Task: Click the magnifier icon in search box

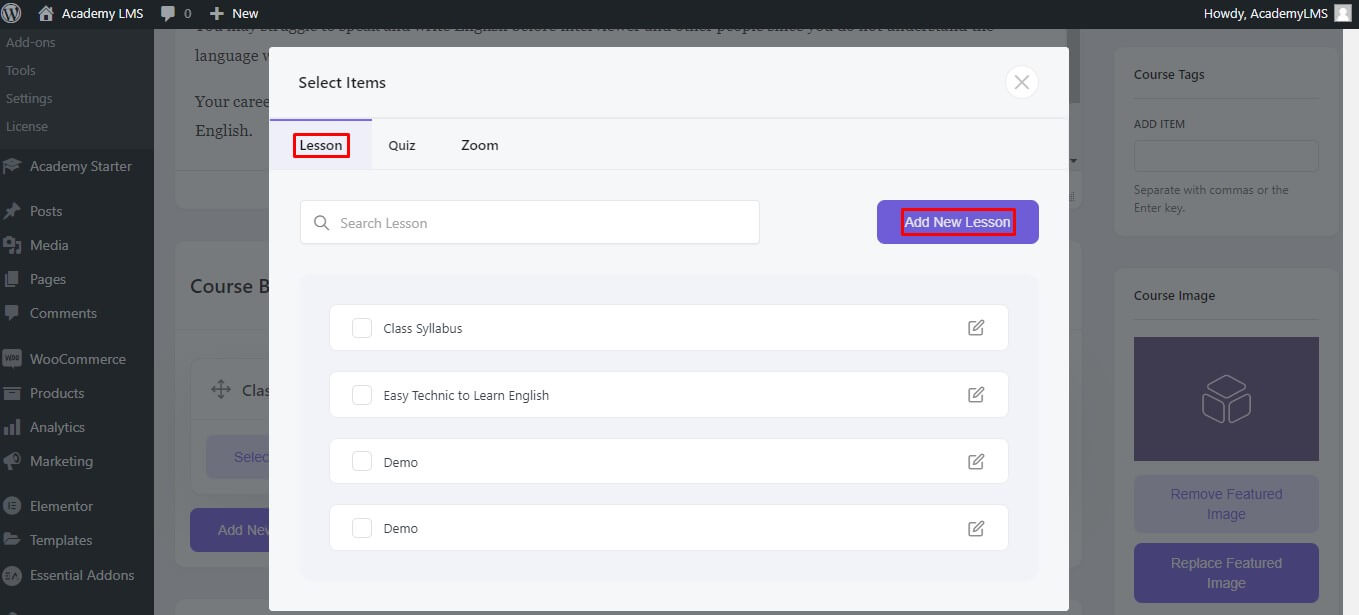Action: click(x=321, y=223)
